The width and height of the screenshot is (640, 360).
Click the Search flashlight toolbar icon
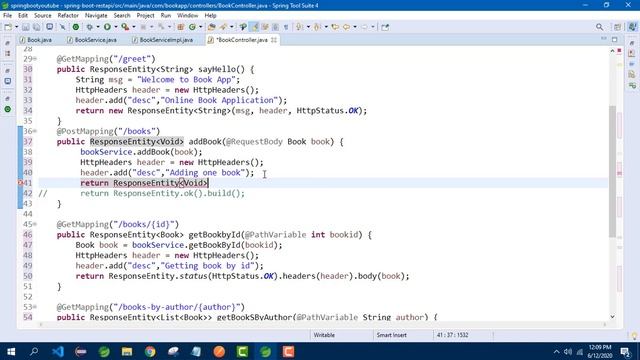point(223,27)
